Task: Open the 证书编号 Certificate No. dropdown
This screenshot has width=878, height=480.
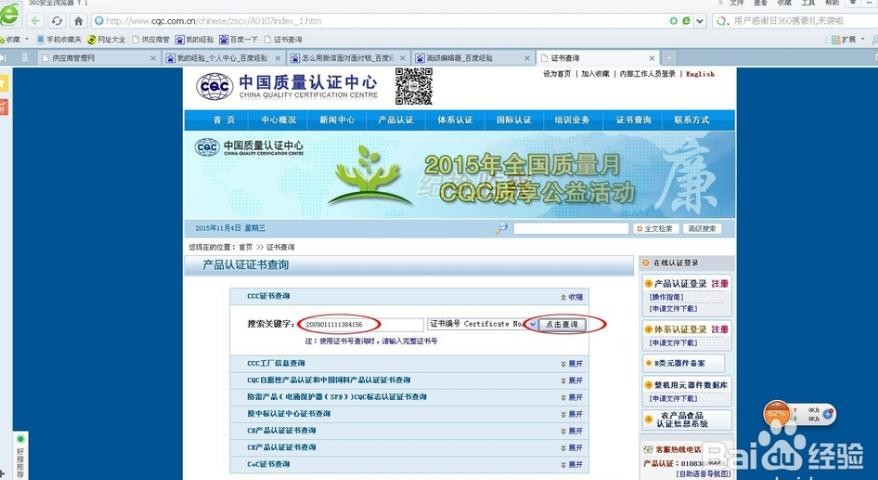Action: [x=532, y=324]
